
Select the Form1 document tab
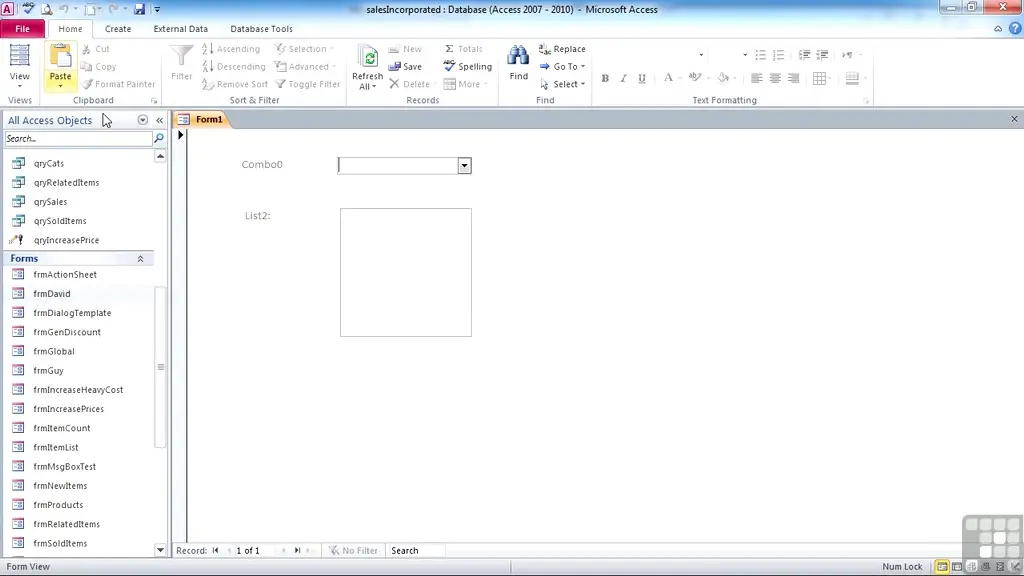(201, 120)
